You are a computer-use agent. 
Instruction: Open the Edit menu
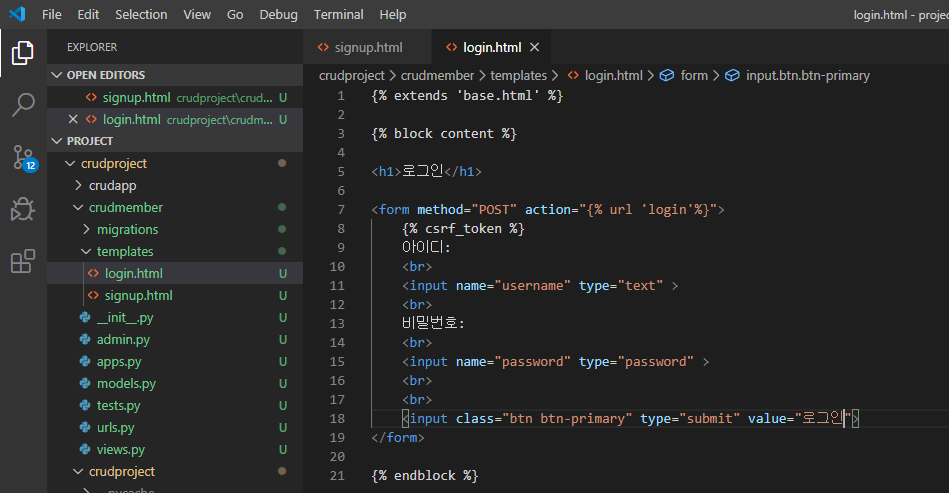(x=88, y=15)
